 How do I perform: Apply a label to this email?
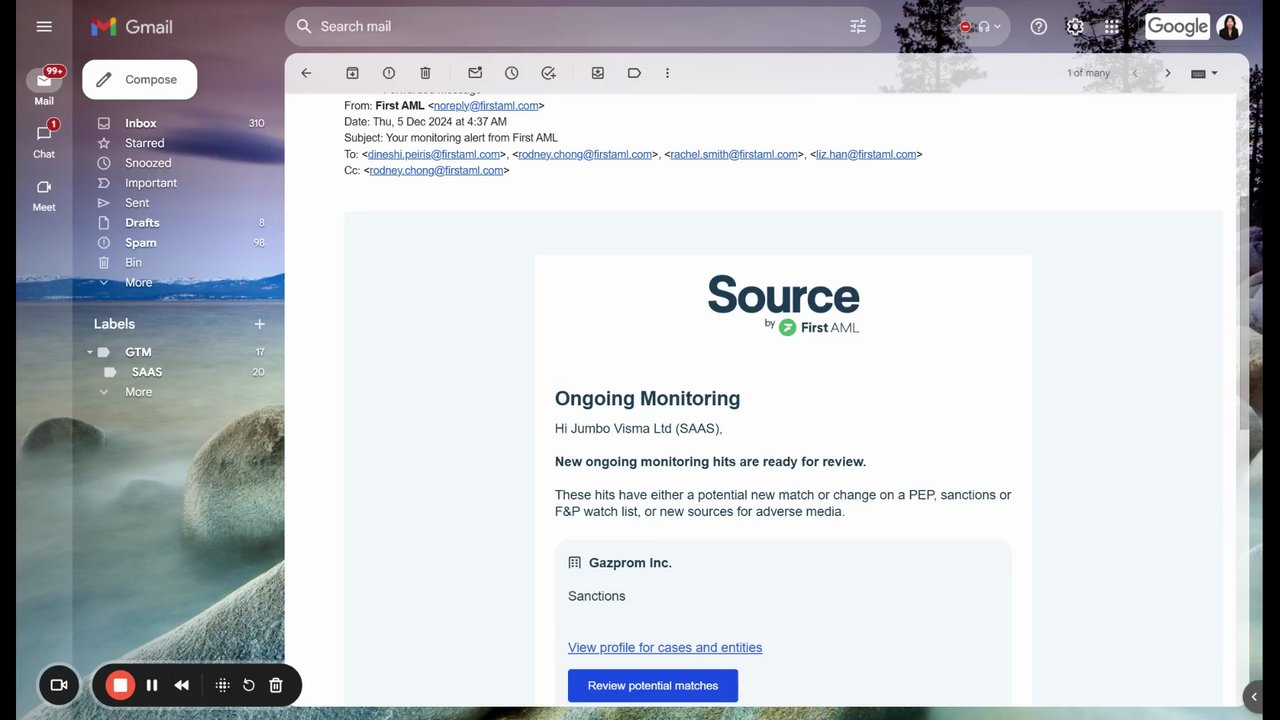coord(634,73)
